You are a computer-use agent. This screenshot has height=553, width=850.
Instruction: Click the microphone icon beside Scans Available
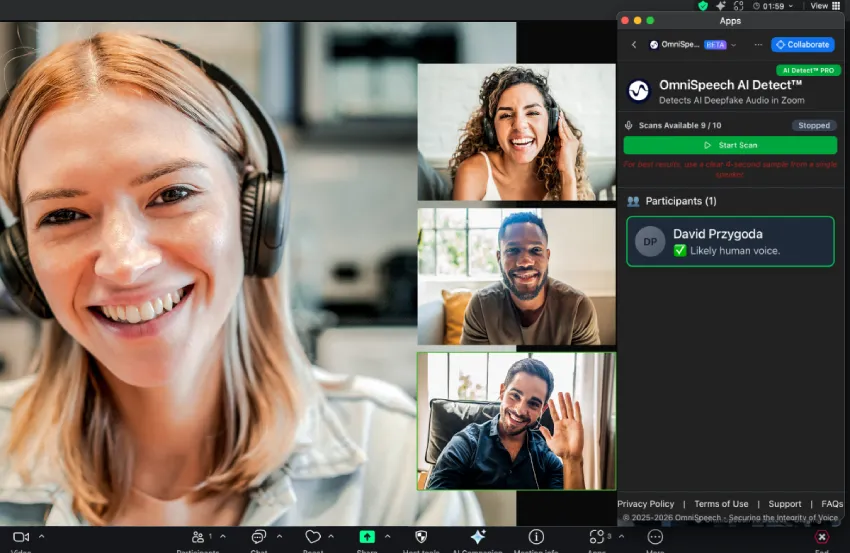628,125
